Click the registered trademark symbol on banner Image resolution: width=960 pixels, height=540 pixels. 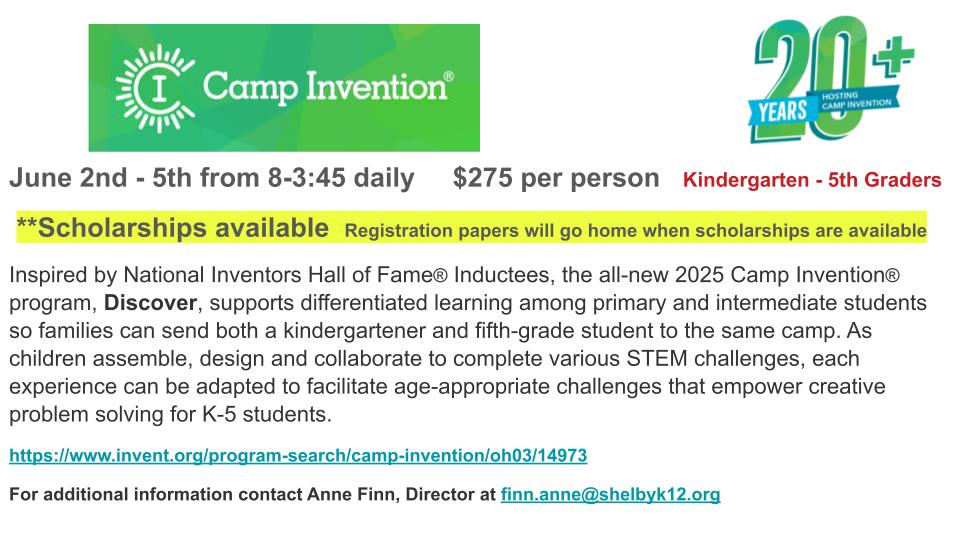tap(449, 77)
